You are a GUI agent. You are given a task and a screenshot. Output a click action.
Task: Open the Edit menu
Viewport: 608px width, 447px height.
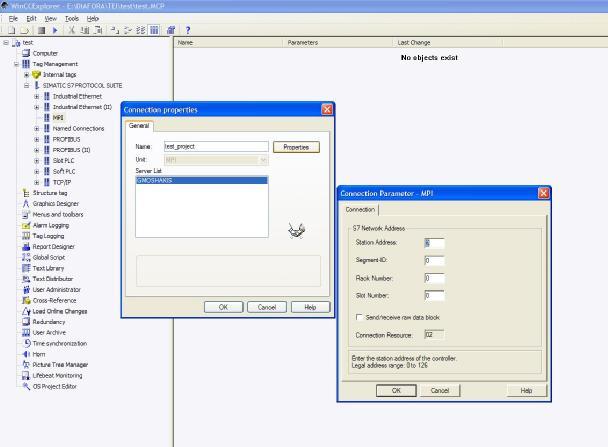(x=31, y=18)
